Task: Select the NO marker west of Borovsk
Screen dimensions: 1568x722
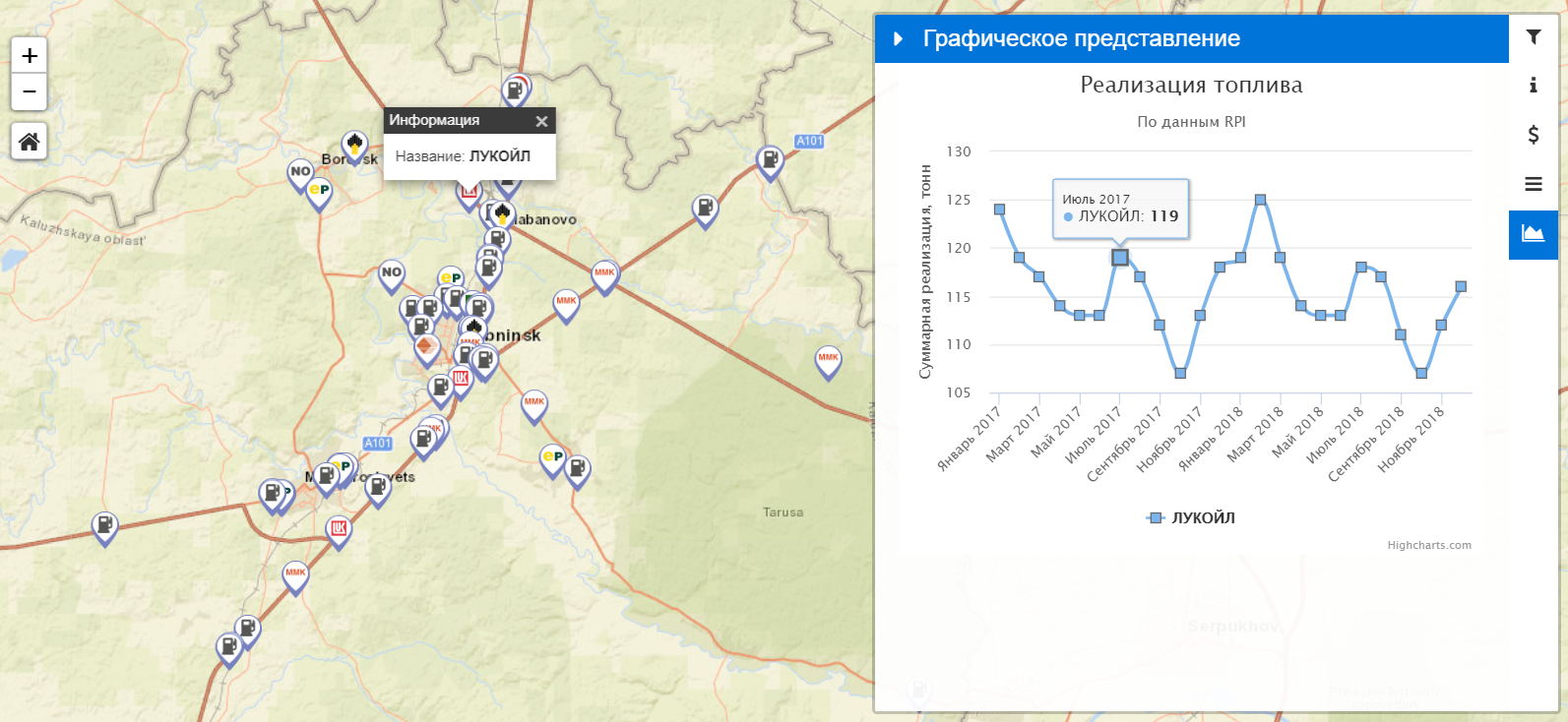Action: point(300,175)
